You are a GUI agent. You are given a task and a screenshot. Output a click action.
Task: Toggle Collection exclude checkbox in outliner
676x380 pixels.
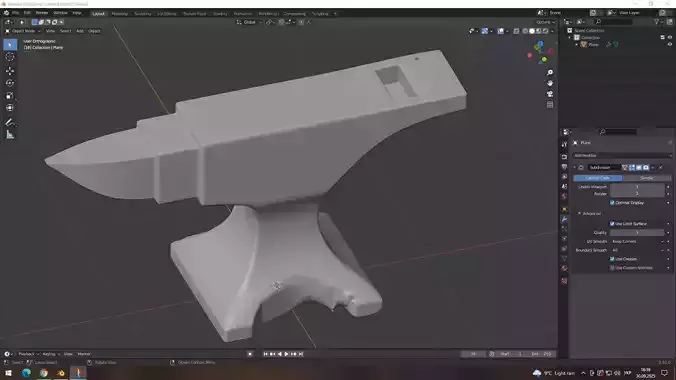tap(663, 38)
